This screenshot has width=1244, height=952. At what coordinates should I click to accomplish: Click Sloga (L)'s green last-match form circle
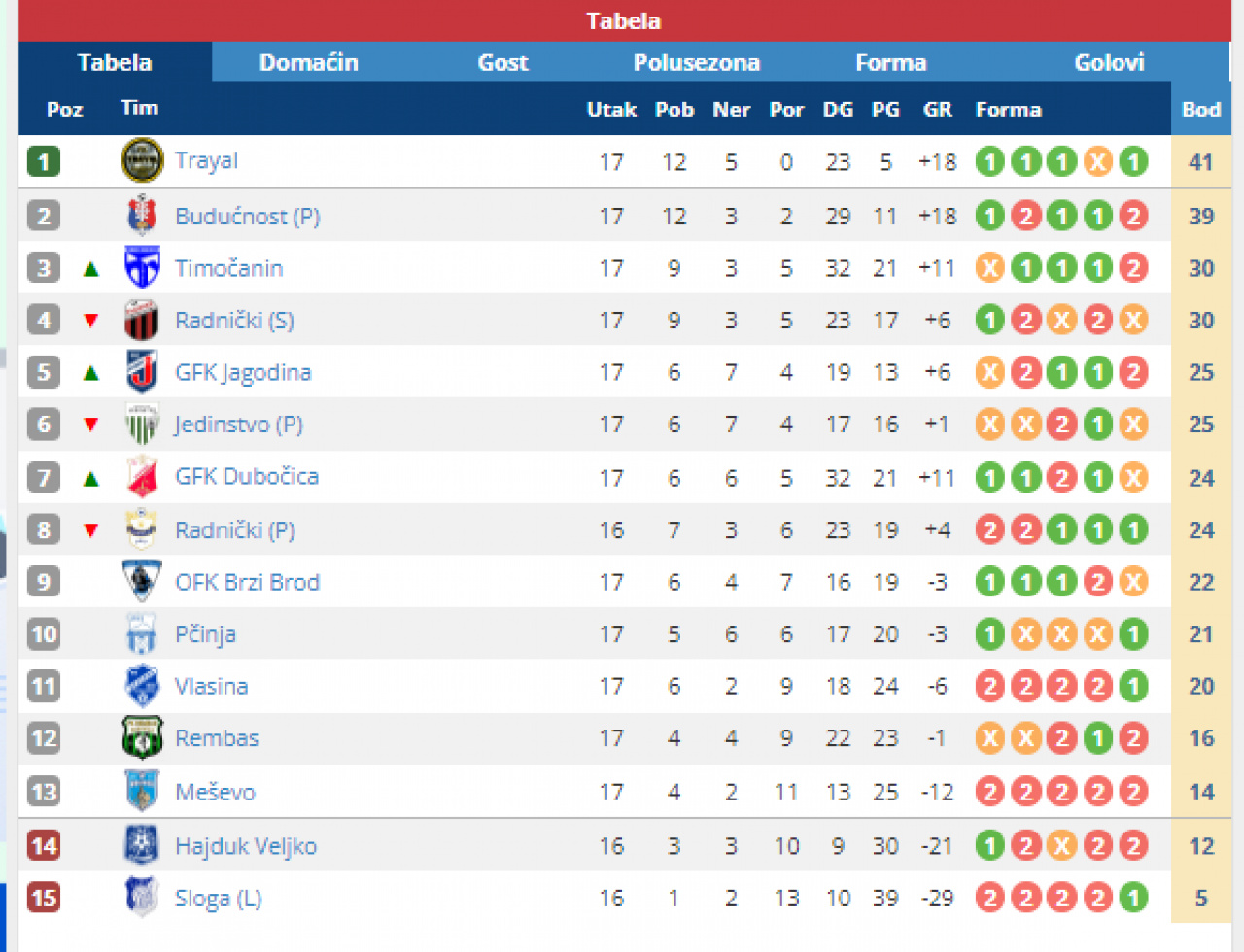tap(1133, 898)
